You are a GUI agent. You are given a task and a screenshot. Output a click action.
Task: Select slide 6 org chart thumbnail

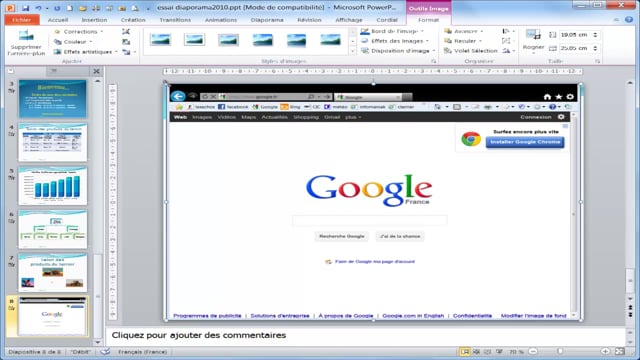click(x=53, y=229)
